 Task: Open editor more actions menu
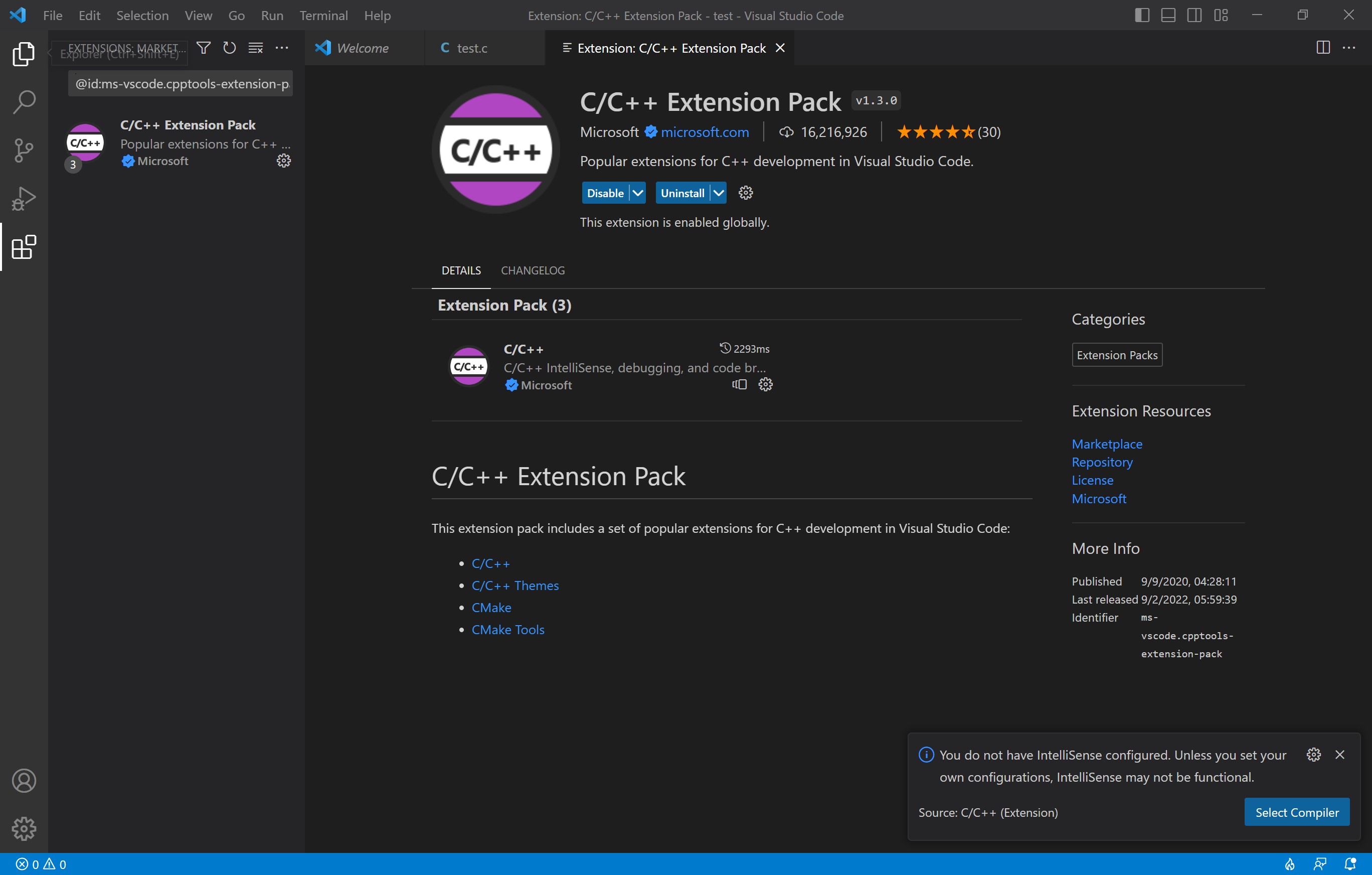tap(1349, 48)
